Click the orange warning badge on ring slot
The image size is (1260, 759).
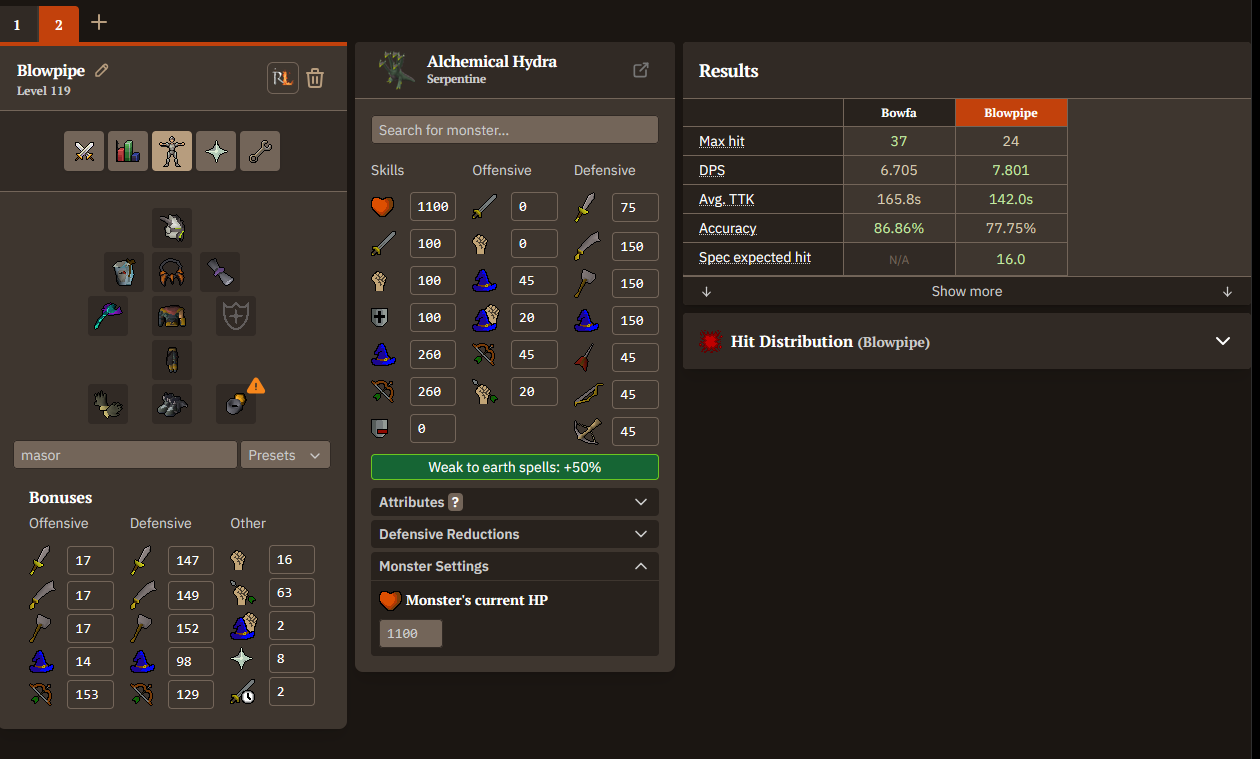tap(256, 385)
